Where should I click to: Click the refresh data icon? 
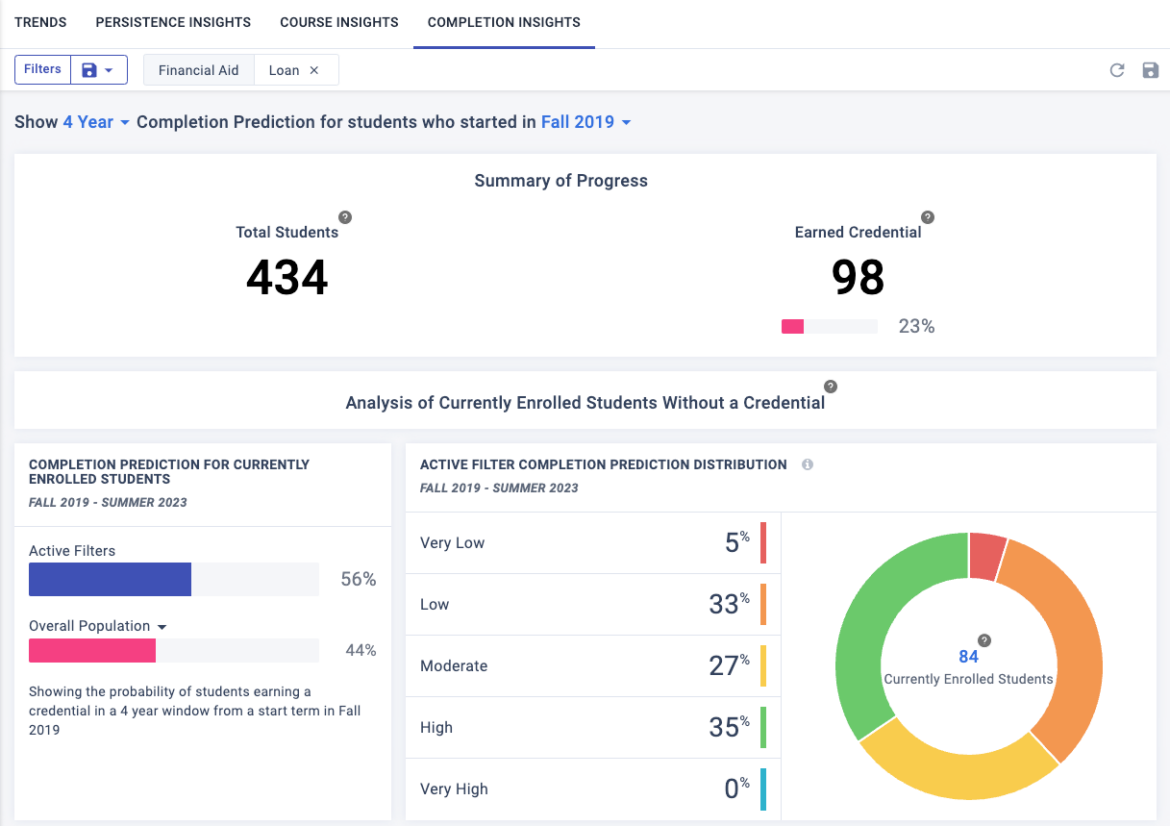click(x=1117, y=69)
